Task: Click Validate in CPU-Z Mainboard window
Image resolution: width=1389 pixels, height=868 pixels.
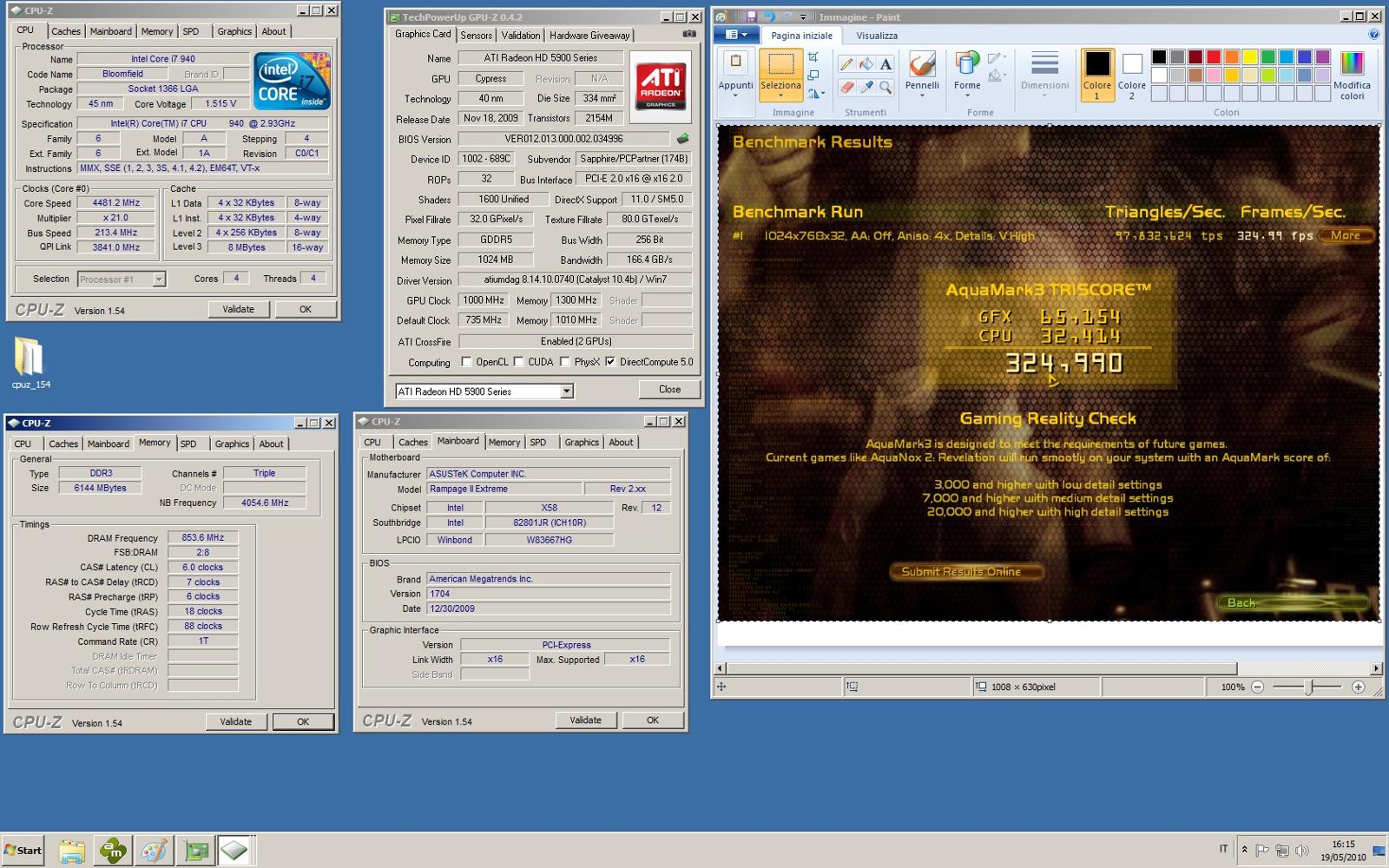Action: 585,720
